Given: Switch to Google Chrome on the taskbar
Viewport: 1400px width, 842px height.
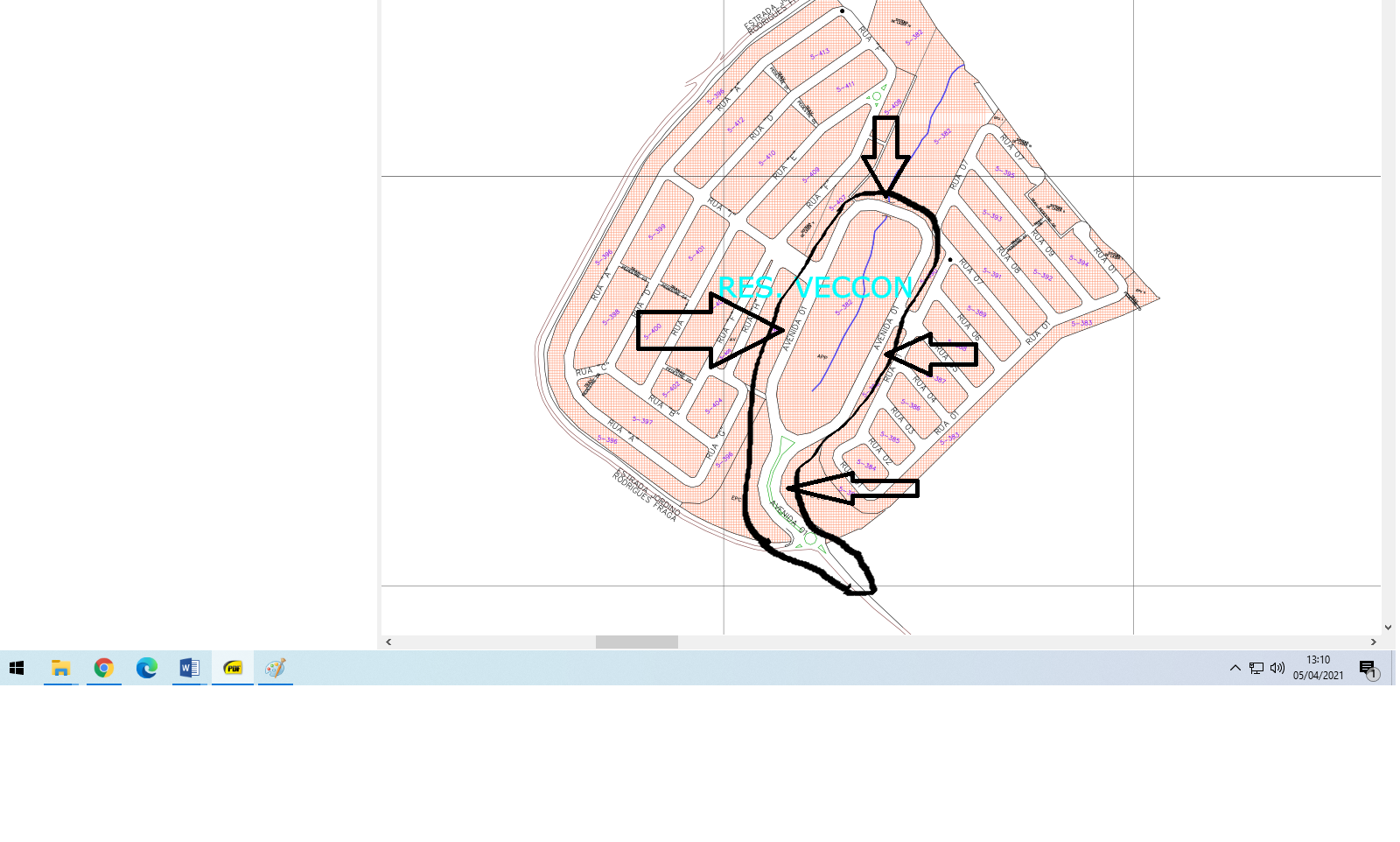Looking at the screenshot, I should point(103,668).
